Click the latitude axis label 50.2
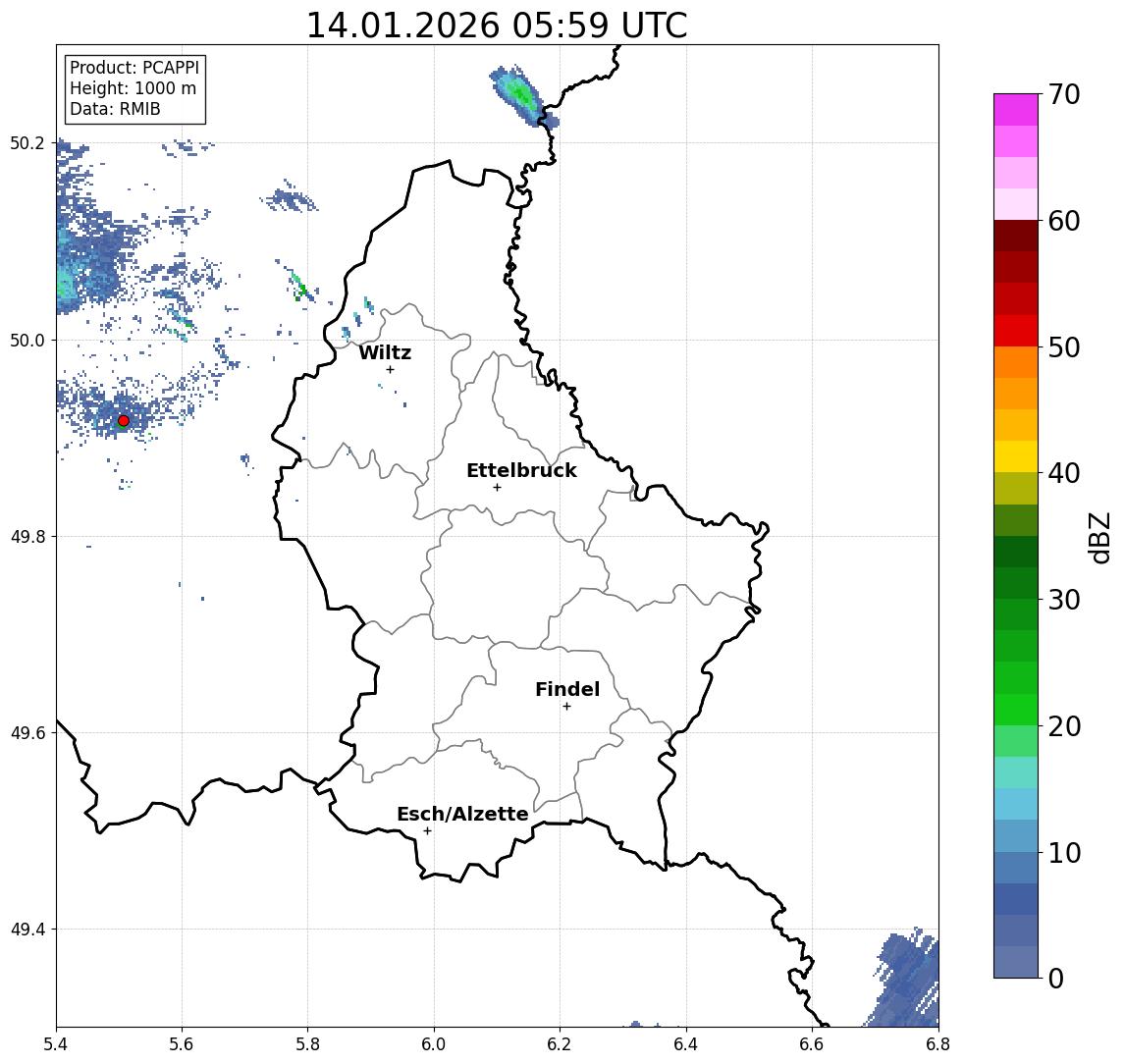 click(27, 142)
